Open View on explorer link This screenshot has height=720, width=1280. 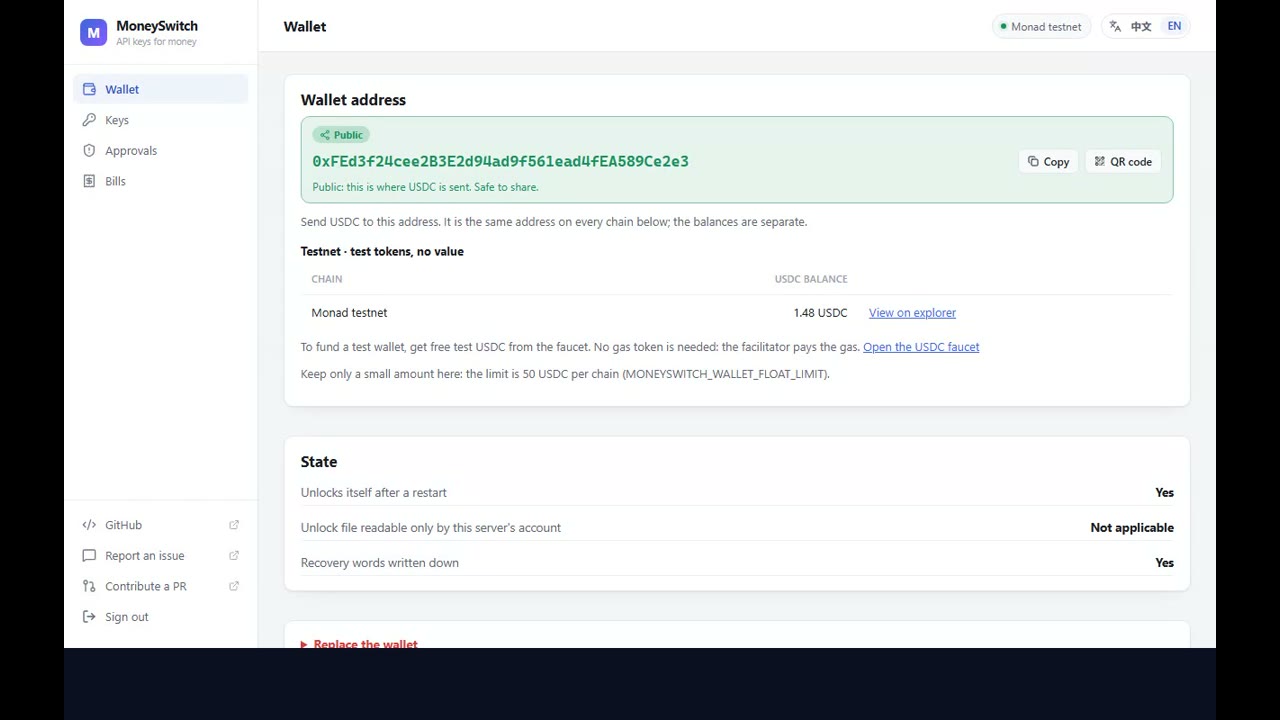[912, 313]
